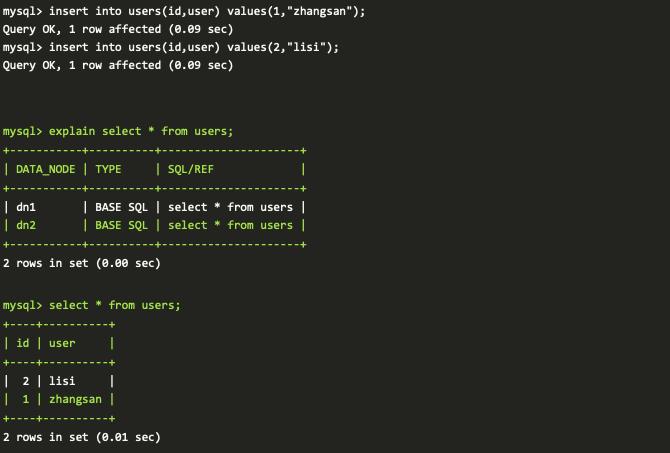
Task: Click the first insert zhangsan command line
Action: click(x=184, y=11)
